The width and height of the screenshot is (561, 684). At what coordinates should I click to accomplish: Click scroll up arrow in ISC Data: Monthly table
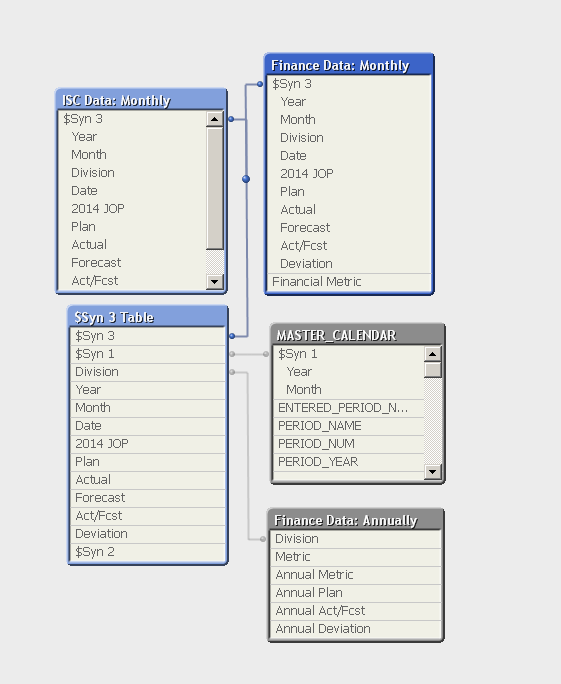[214, 119]
